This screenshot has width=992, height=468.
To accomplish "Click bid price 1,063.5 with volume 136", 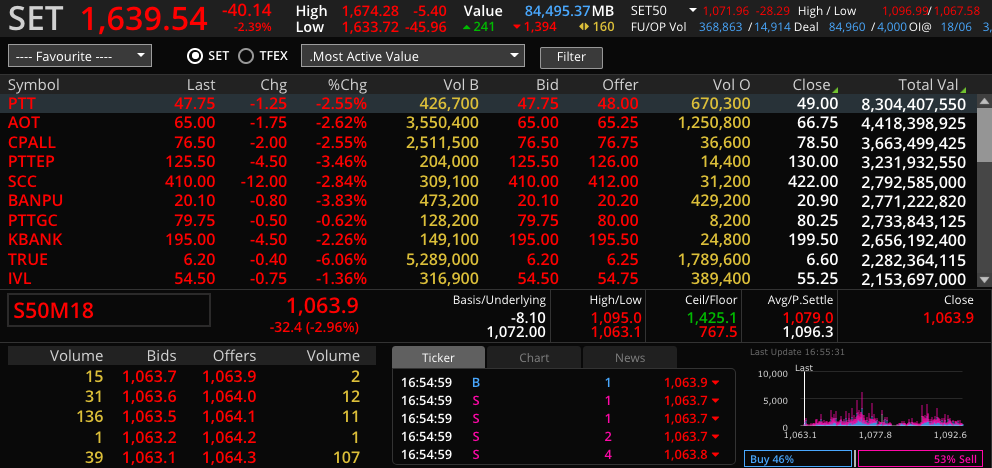I will pos(149,417).
